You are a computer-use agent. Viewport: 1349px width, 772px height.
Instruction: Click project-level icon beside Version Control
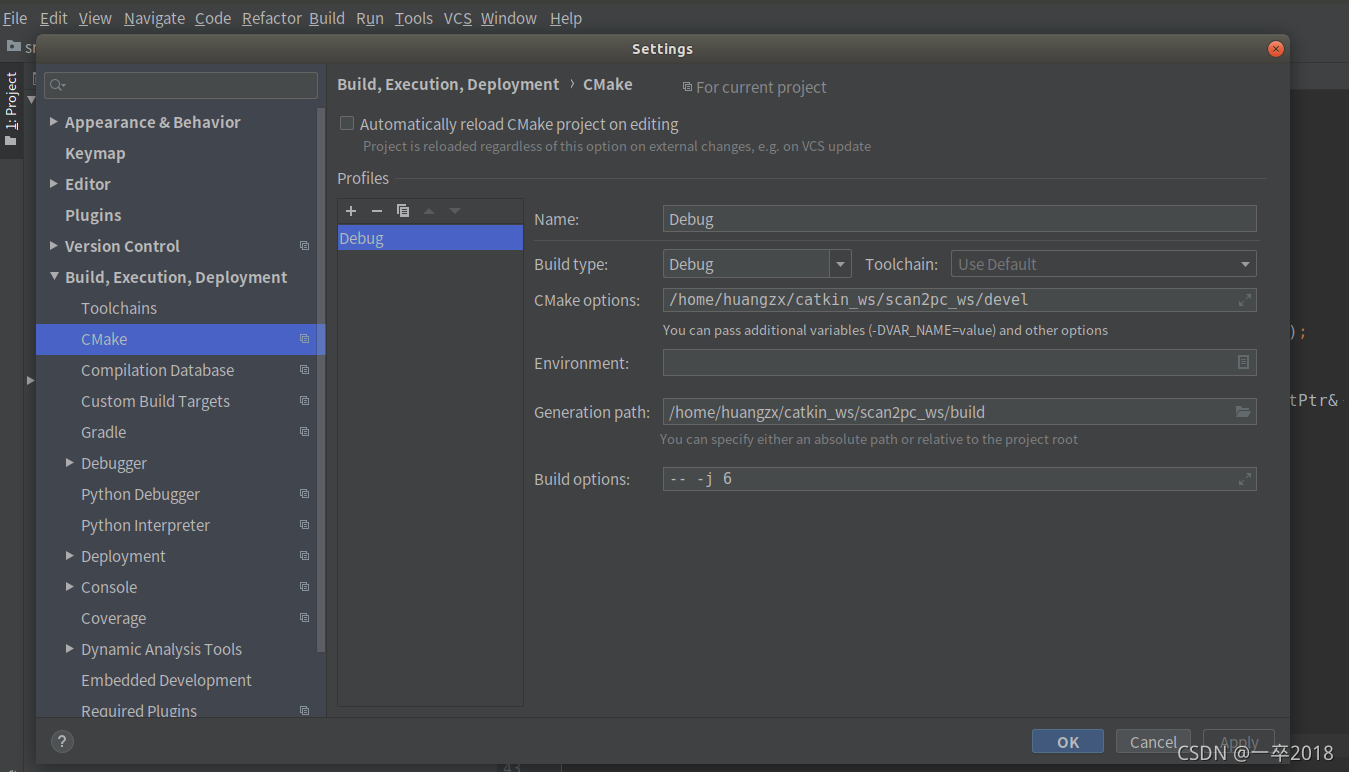[305, 246]
